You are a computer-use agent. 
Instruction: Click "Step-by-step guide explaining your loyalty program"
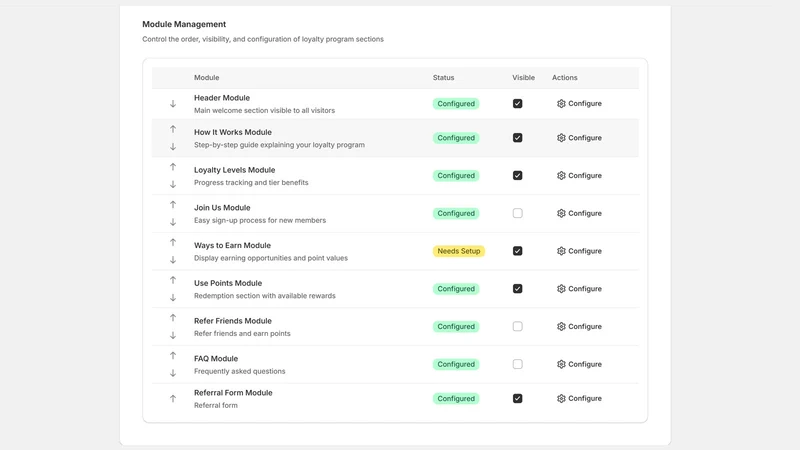(279, 145)
